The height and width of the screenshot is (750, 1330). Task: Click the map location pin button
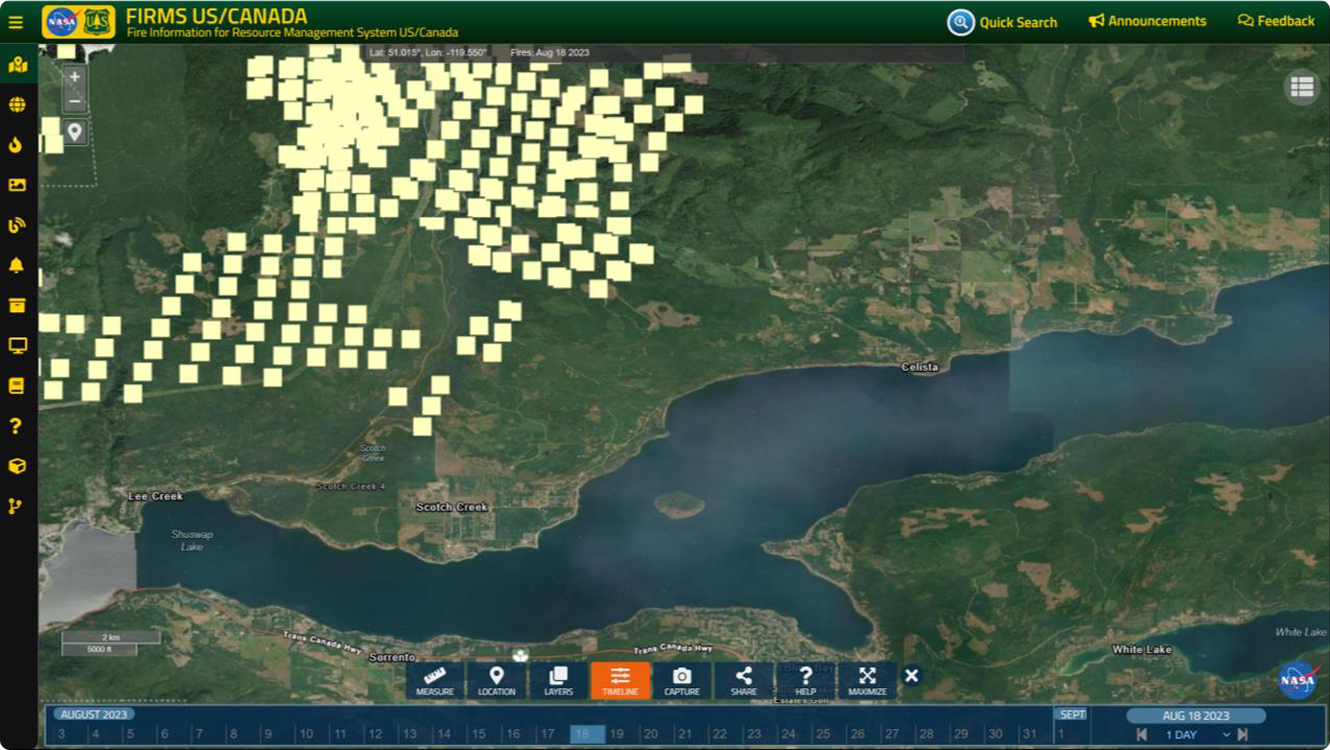coord(75,132)
